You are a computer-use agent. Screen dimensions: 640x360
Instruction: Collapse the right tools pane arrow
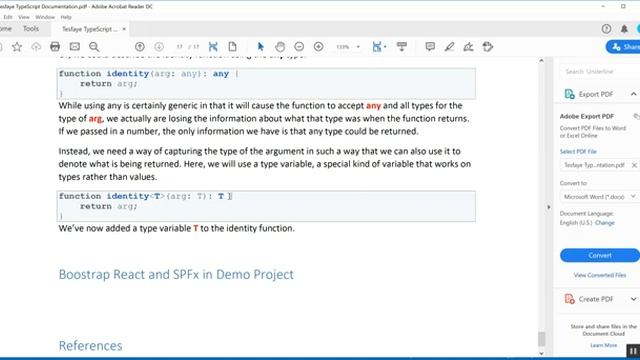tap(549, 207)
